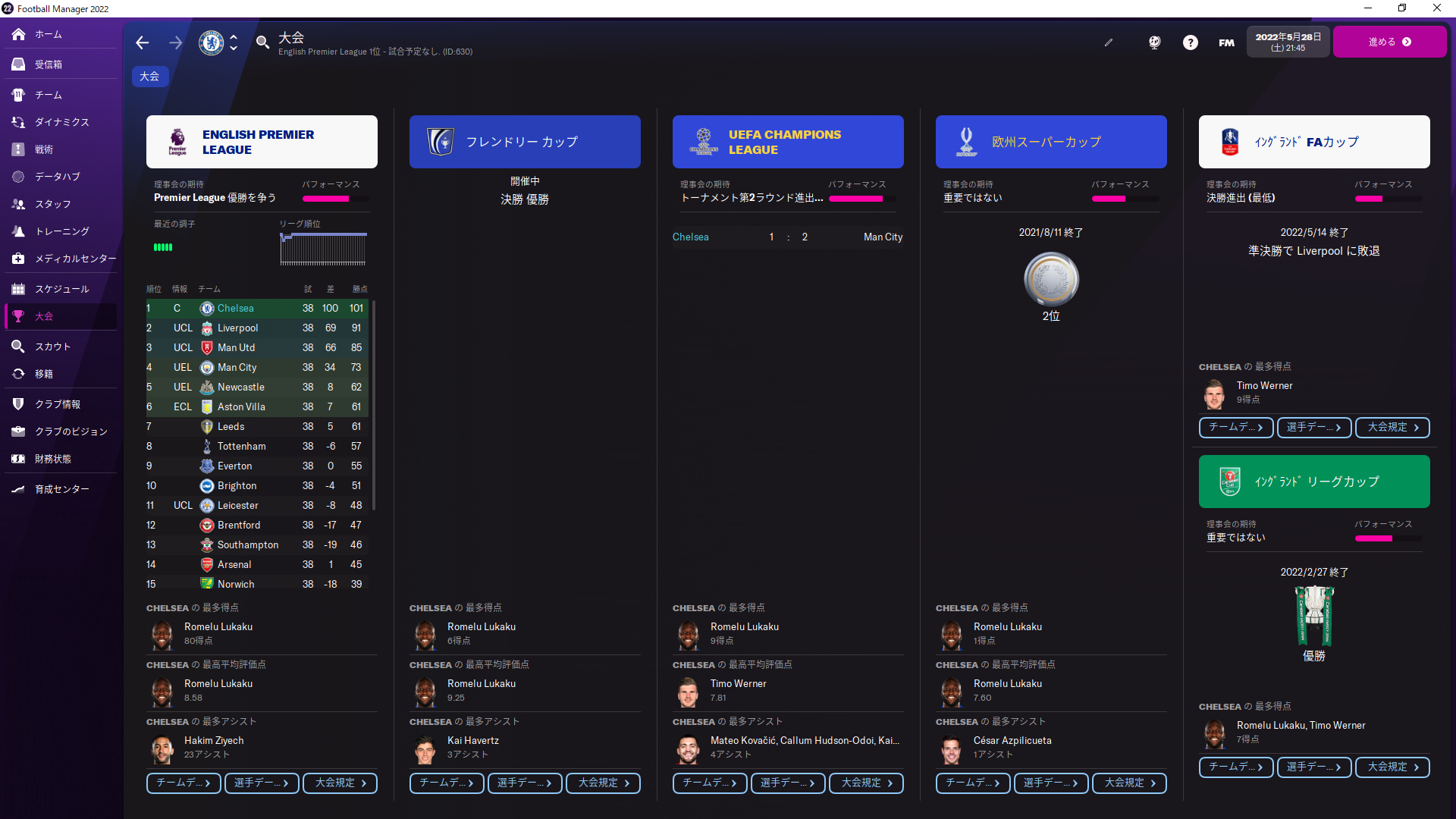Open the English Premier League header
This screenshot has width=1456, height=819.
[x=262, y=142]
